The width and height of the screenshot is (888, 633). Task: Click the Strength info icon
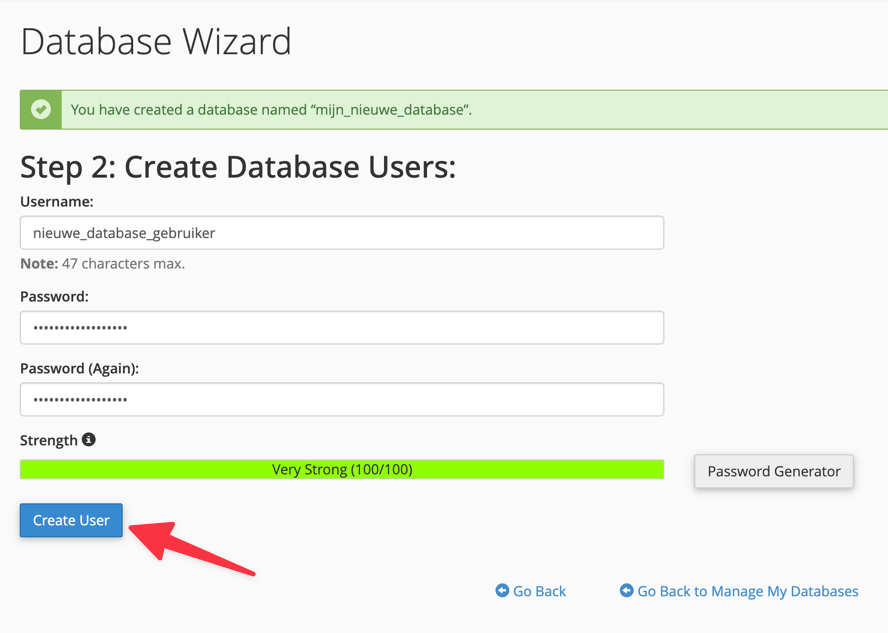tap(89, 439)
